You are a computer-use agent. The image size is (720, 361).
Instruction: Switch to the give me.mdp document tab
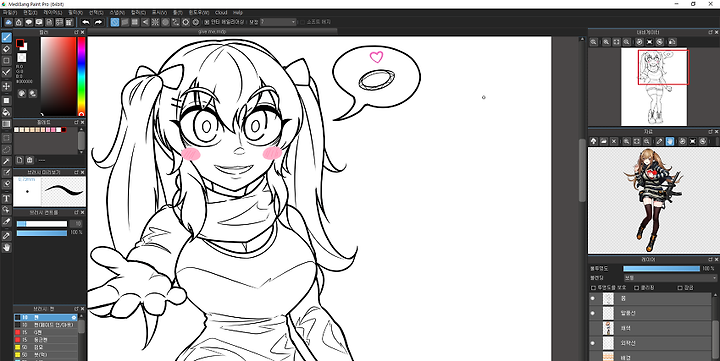point(212,31)
